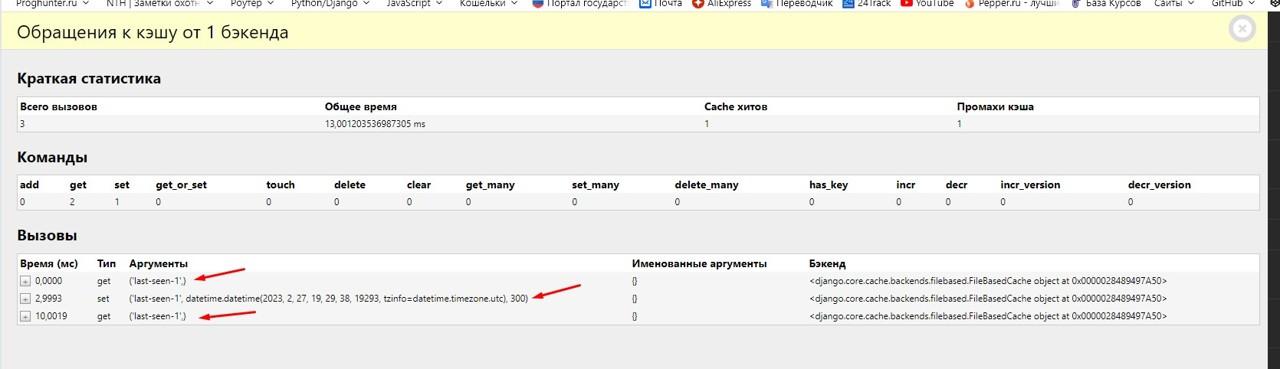Click the Краткая статистика heading
Screen dimensions: 1280x369
click(89, 78)
